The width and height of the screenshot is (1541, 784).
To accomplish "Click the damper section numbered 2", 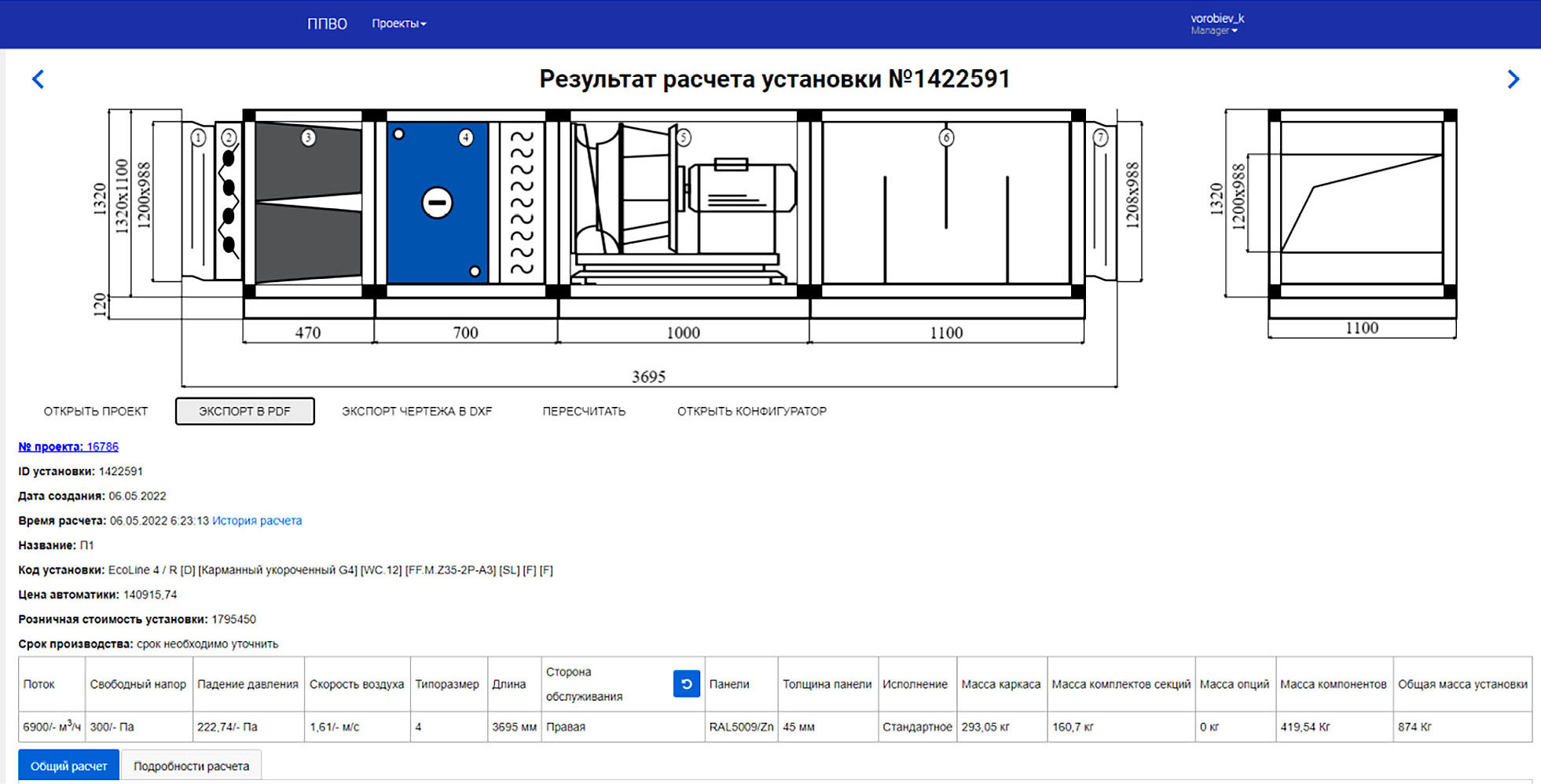I will point(229,203).
